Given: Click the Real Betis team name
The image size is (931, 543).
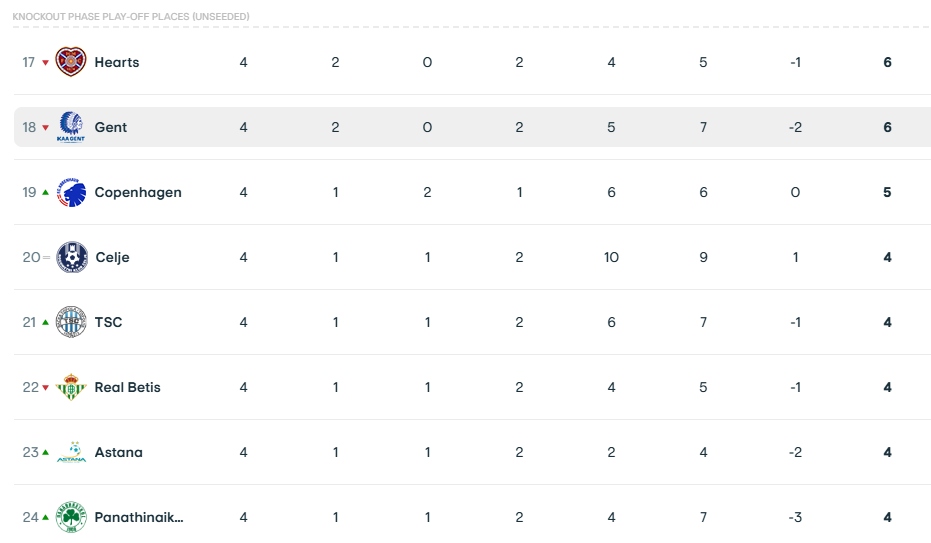Looking at the screenshot, I should (128, 387).
